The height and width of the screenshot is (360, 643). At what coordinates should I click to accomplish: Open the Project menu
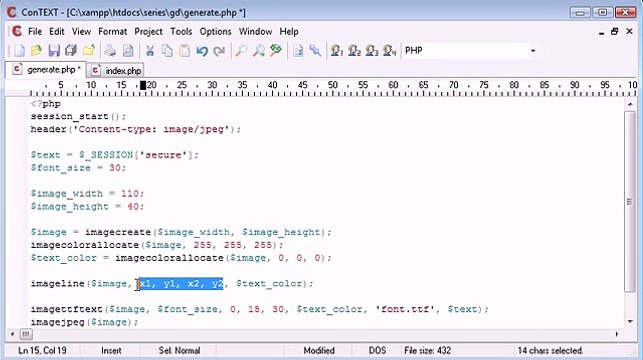(x=148, y=32)
